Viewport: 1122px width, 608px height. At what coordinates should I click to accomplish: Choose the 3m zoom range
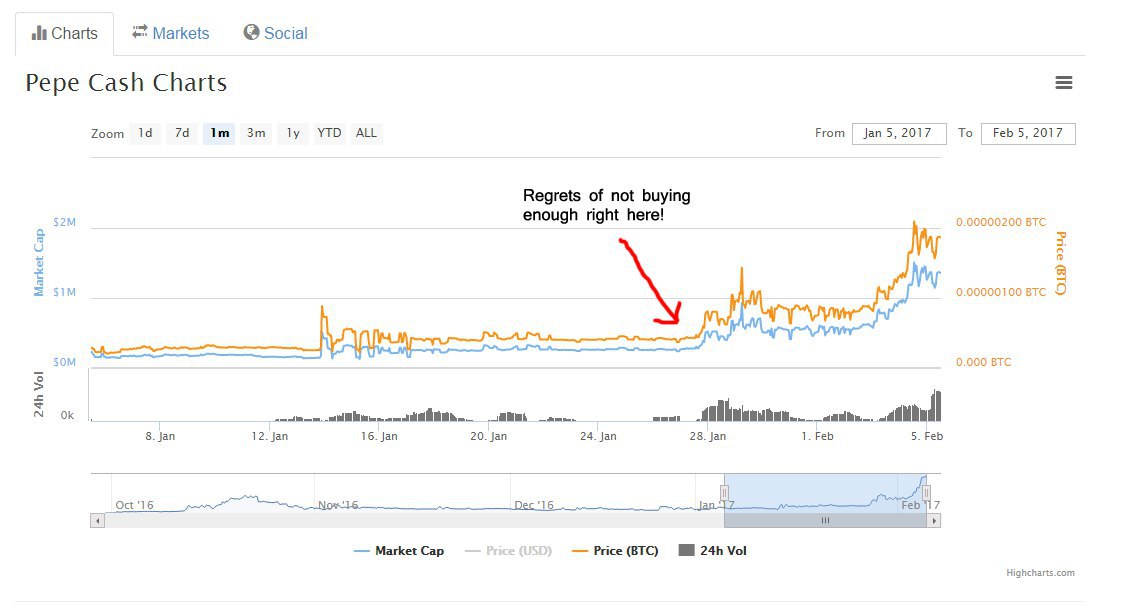256,133
